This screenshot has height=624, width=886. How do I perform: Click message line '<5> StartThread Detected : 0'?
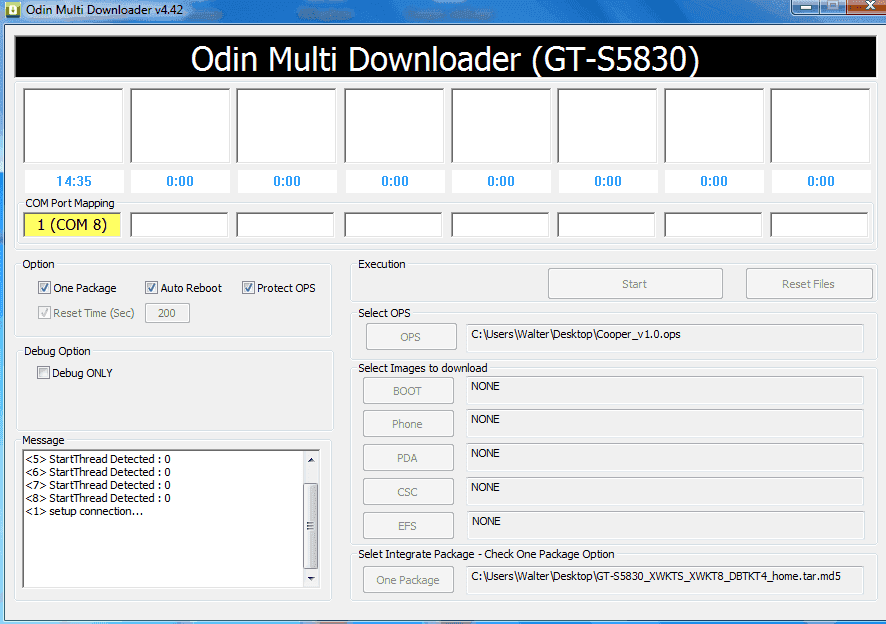click(x=98, y=459)
